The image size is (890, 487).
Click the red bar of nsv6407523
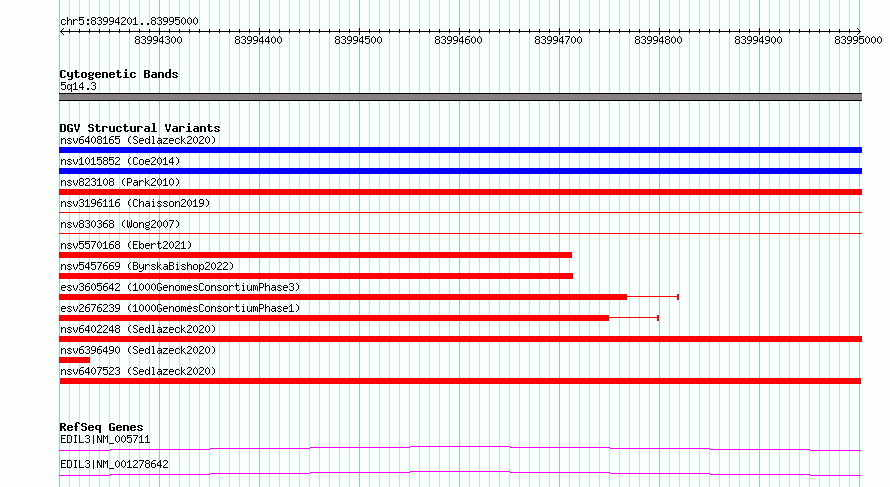click(460, 381)
